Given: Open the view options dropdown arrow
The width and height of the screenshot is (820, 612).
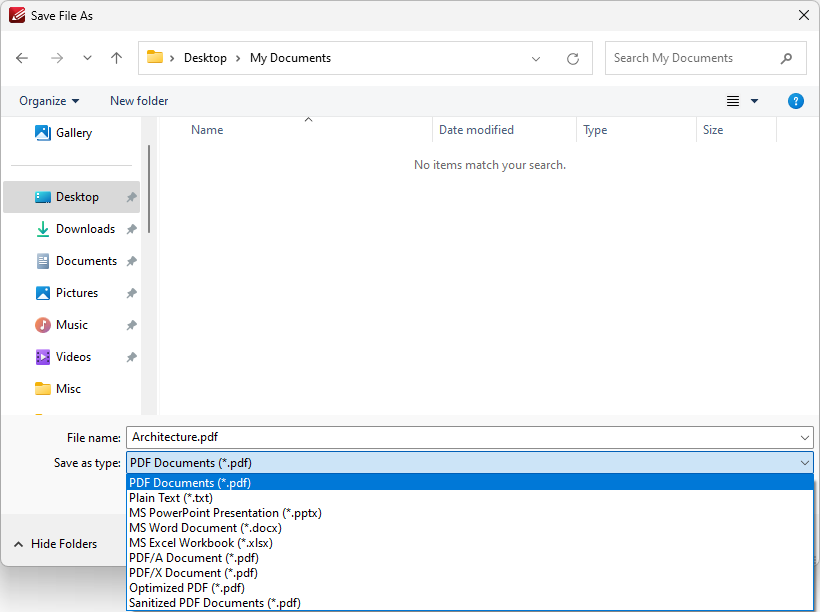Looking at the screenshot, I should coord(754,101).
